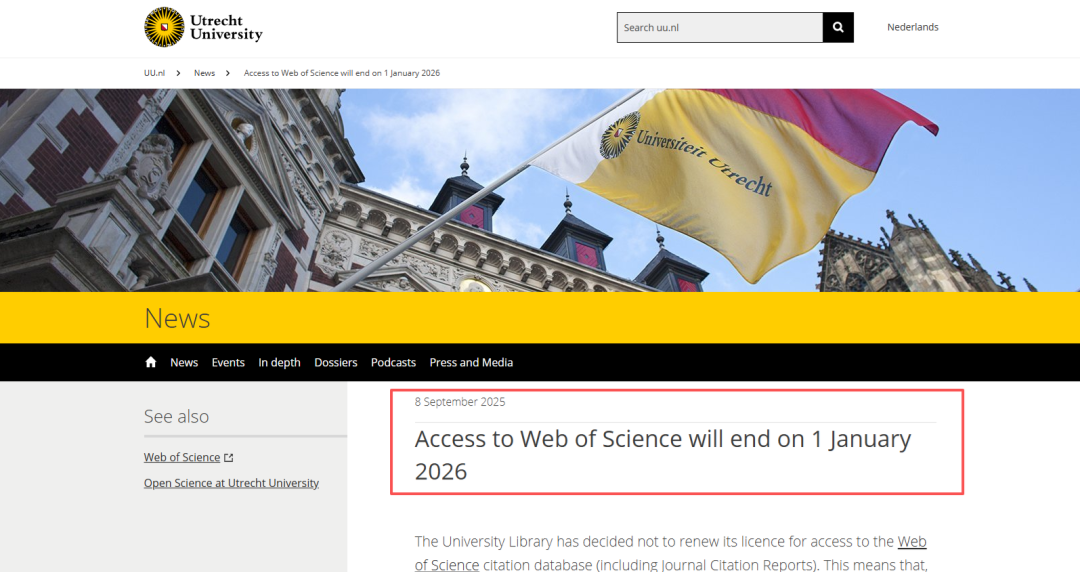1080x572 pixels.
Task: Click the breadcrumb text for current article
Action: click(x=342, y=73)
